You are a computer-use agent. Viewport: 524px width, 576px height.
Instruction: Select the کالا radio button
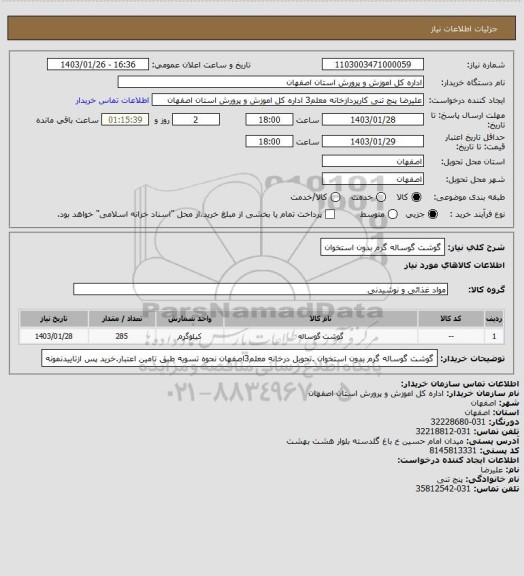coord(416,197)
